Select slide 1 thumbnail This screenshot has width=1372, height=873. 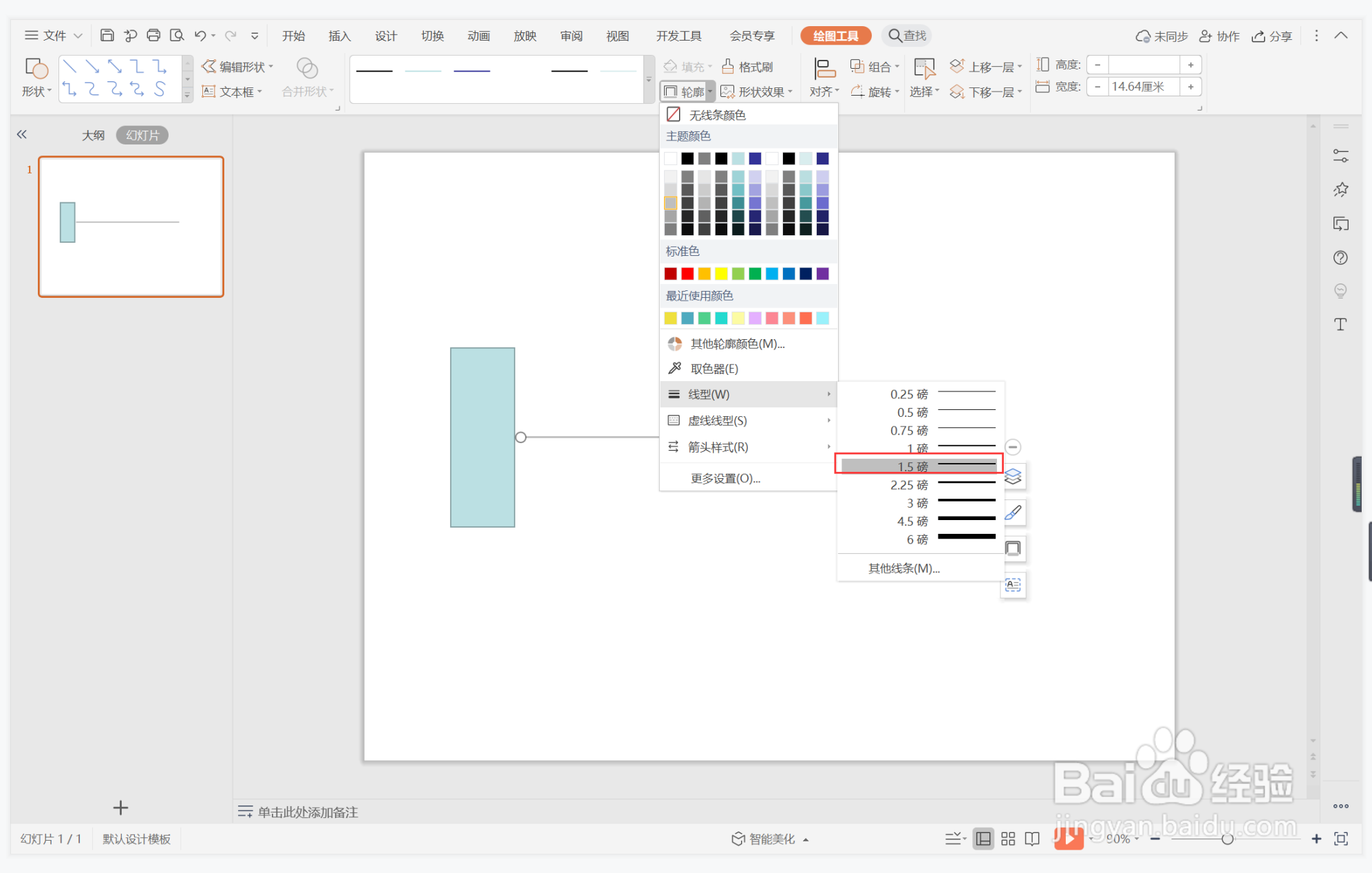tap(131, 226)
